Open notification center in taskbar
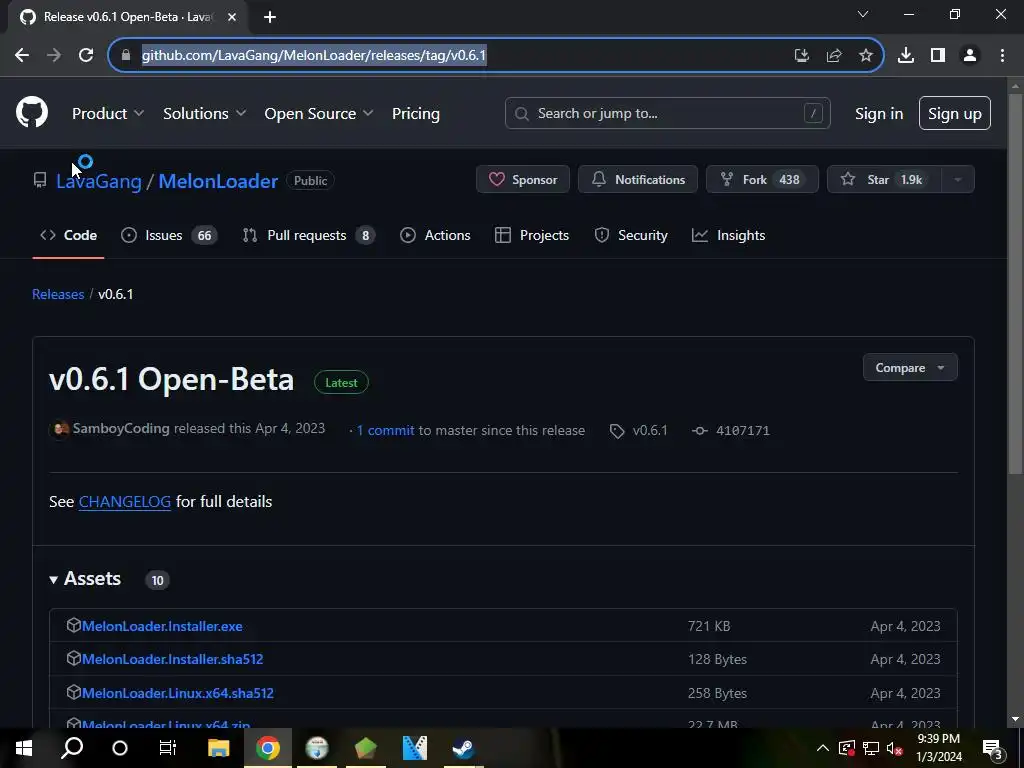This screenshot has height=768, width=1024. [993, 748]
